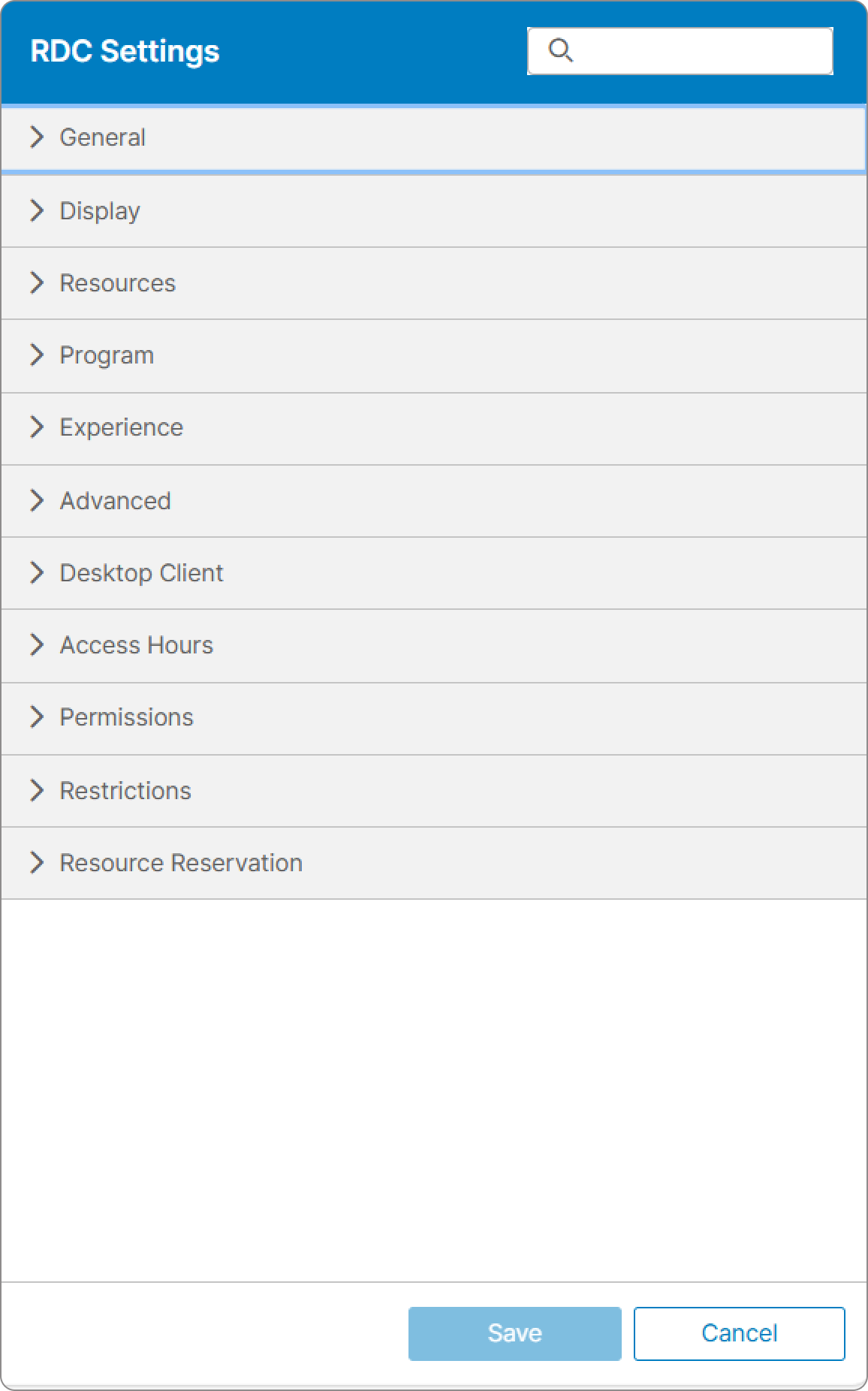Select the Experience section label
Viewport: 868px width, 1391px height.
122,427
